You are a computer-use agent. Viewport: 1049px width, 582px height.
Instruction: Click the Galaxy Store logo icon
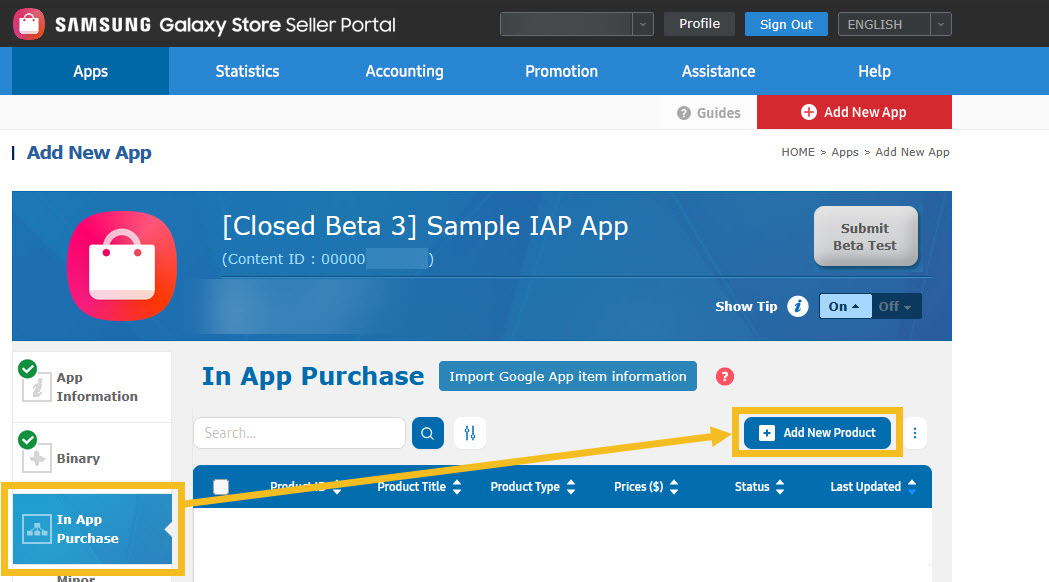pos(29,24)
